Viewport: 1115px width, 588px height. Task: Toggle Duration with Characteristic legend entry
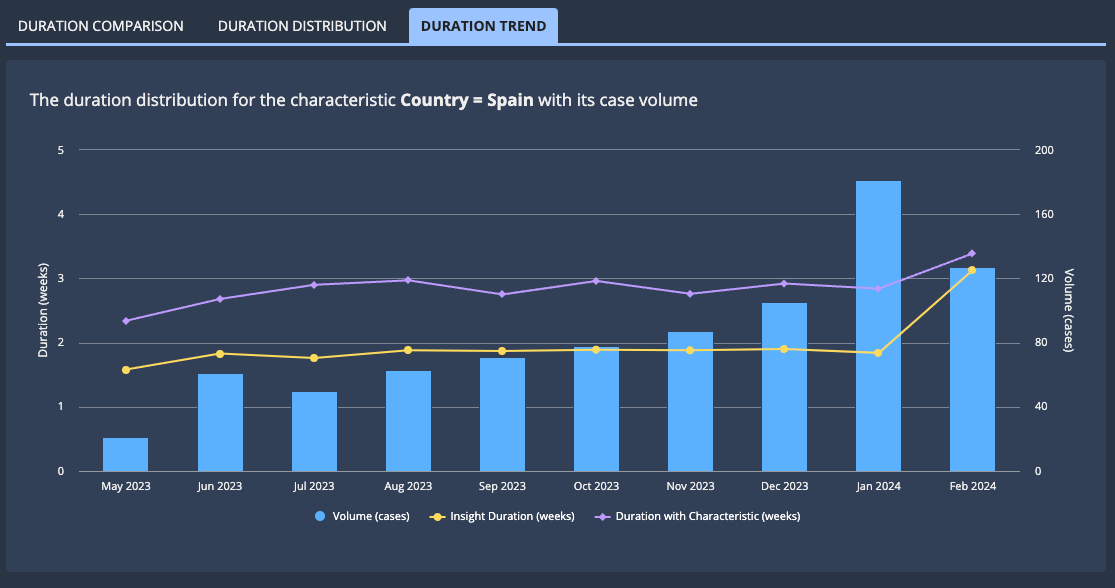point(698,516)
